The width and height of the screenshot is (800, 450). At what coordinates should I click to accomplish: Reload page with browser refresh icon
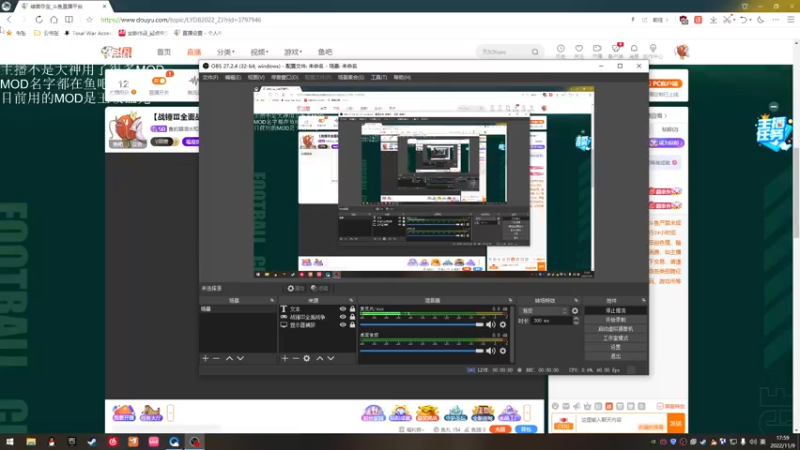pyautogui.click(x=39, y=19)
